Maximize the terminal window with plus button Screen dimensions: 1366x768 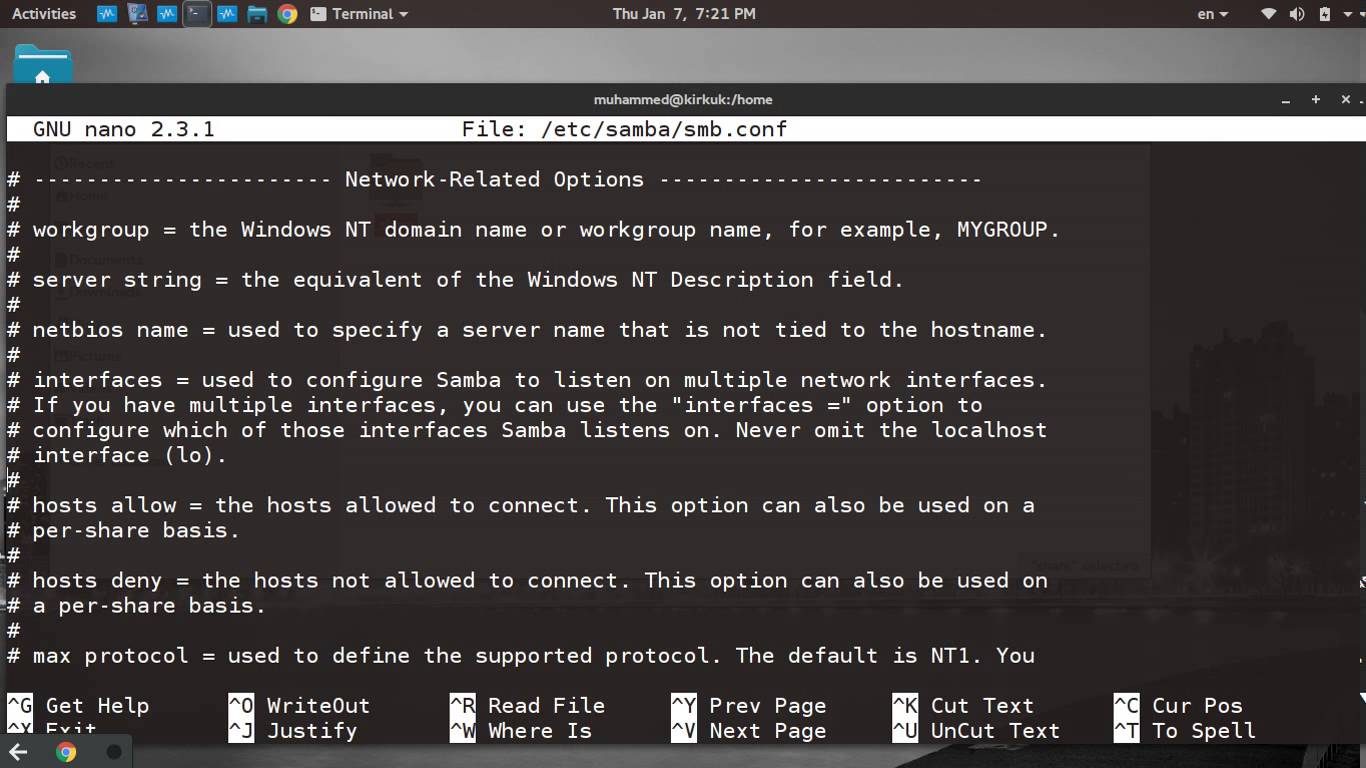pyautogui.click(x=1316, y=99)
